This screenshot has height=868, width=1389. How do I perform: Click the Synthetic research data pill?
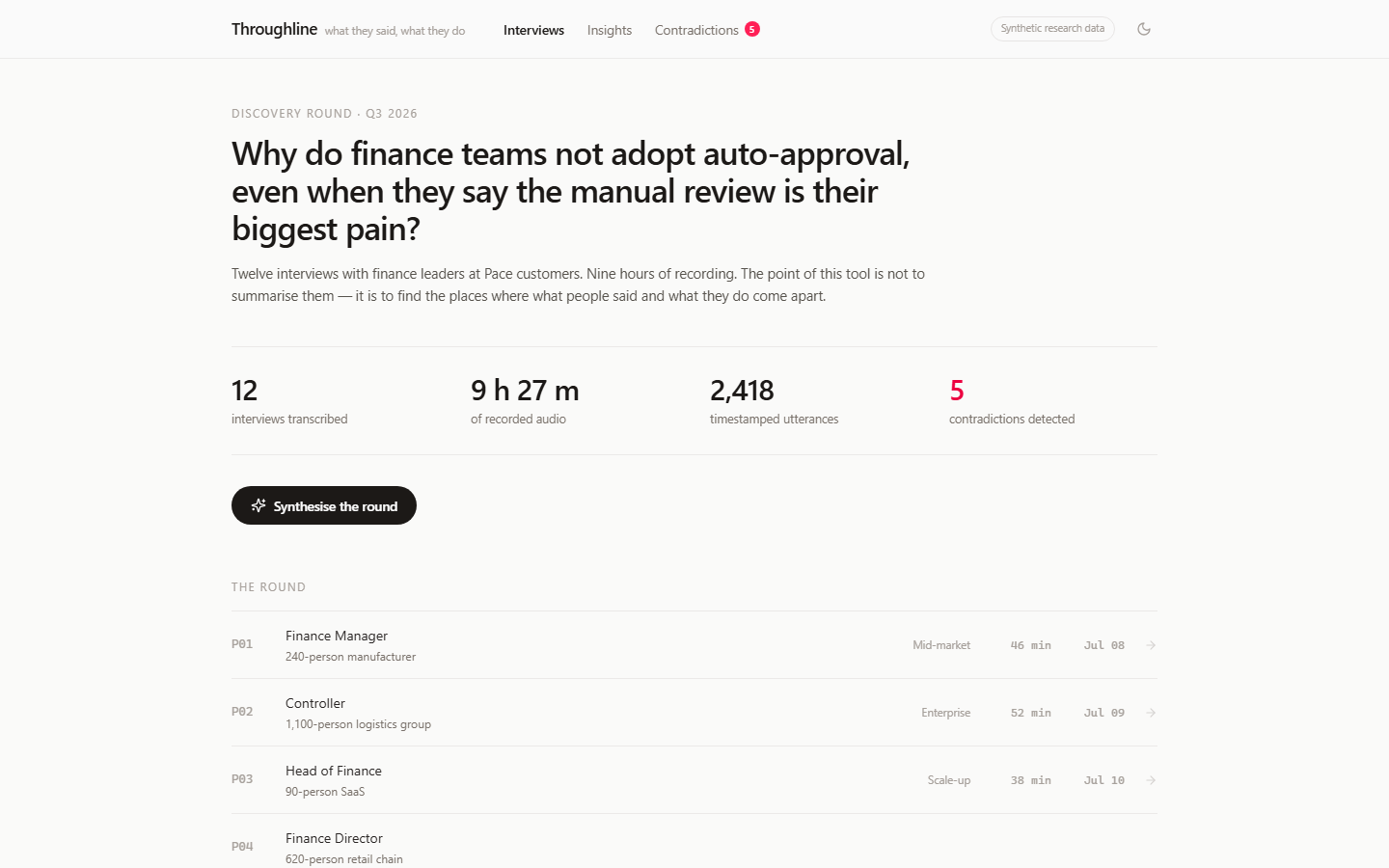[x=1052, y=29]
